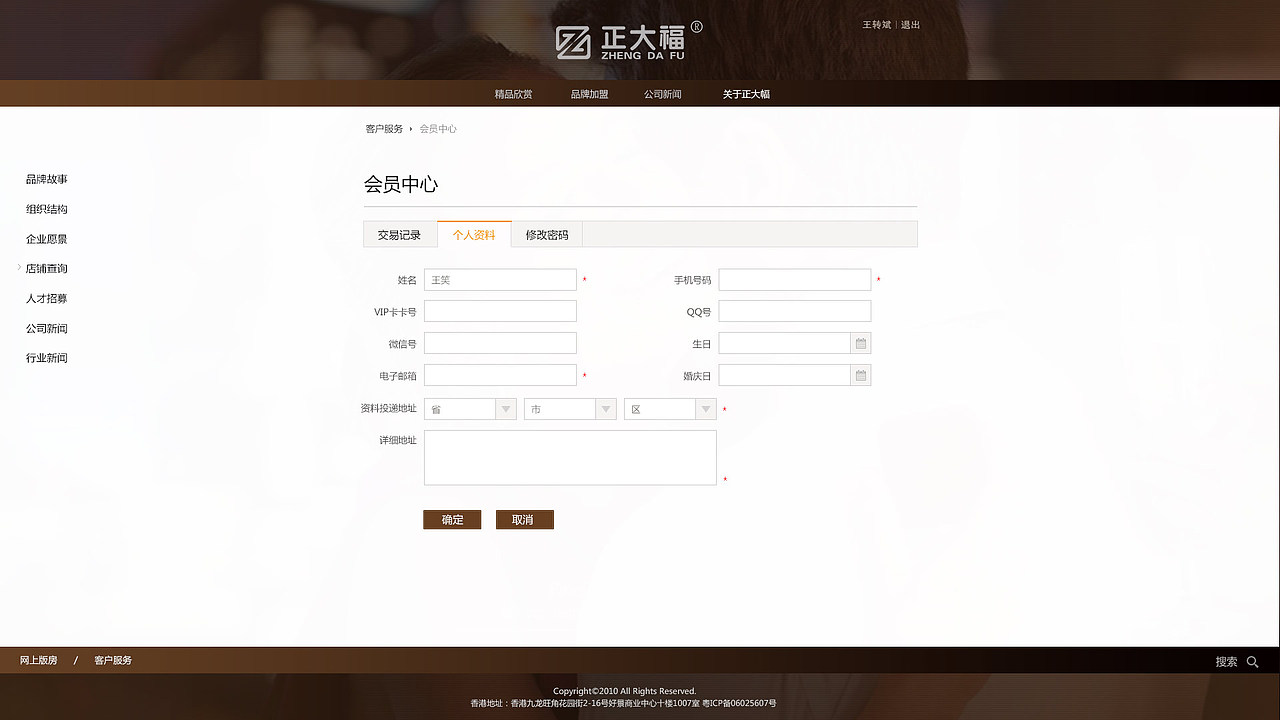This screenshot has width=1280, height=720.
Task: Click the 详细地址 text area
Action: [570, 457]
